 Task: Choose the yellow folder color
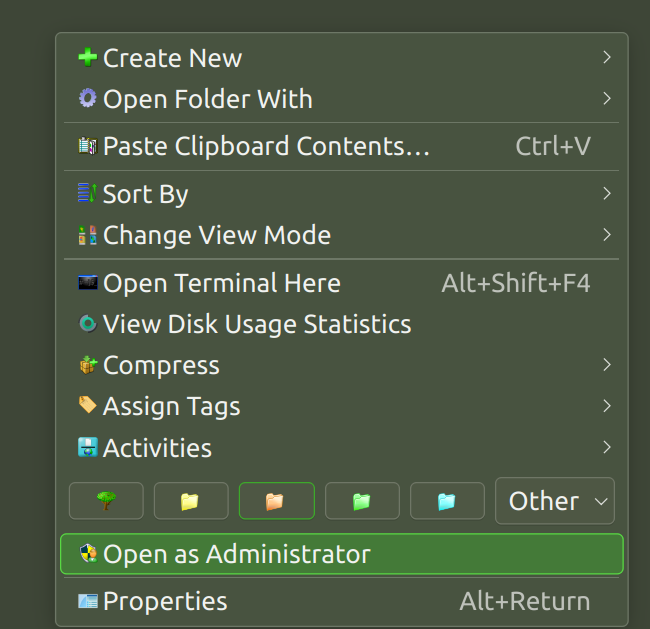point(191,500)
